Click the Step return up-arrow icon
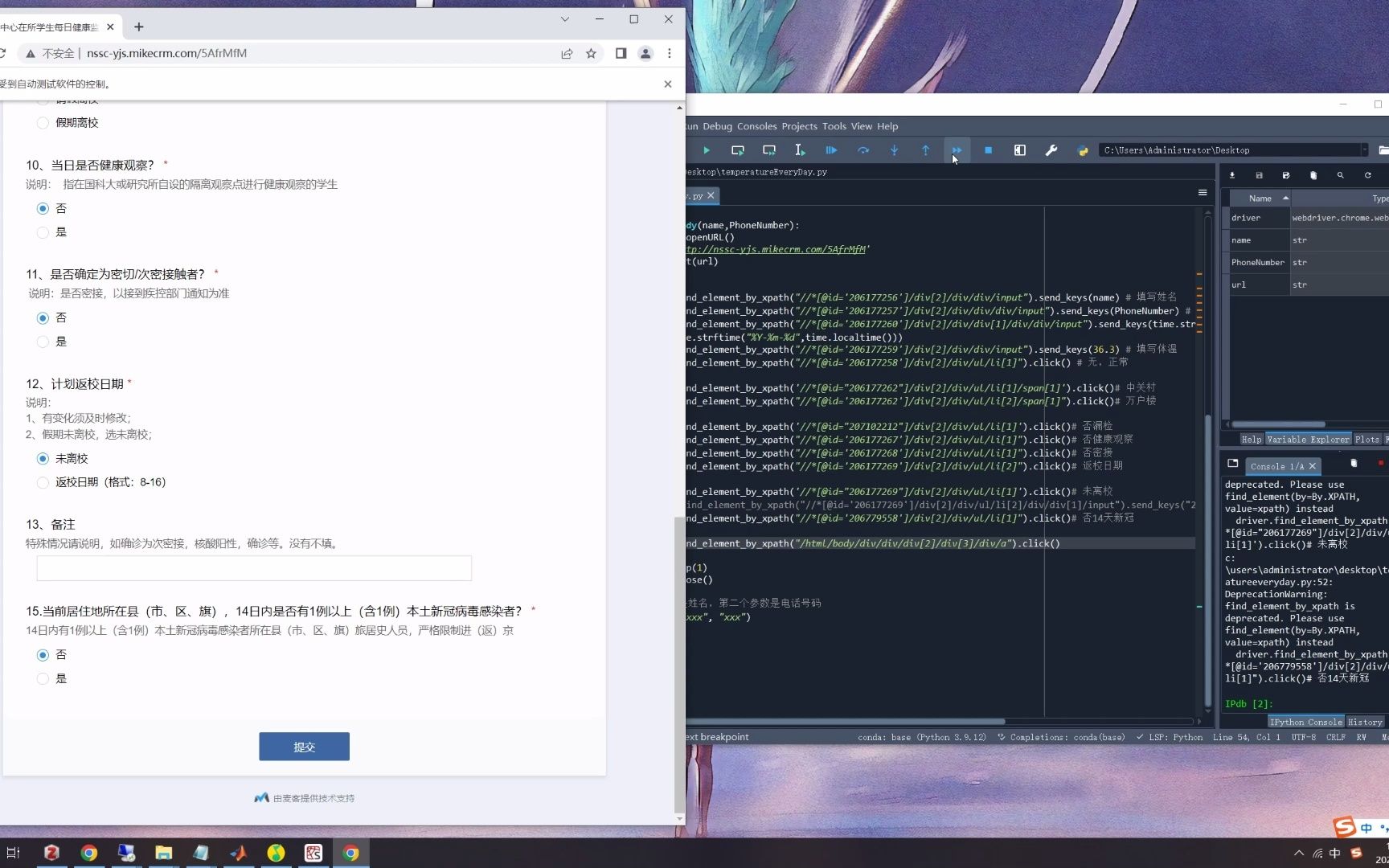 [x=925, y=150]
